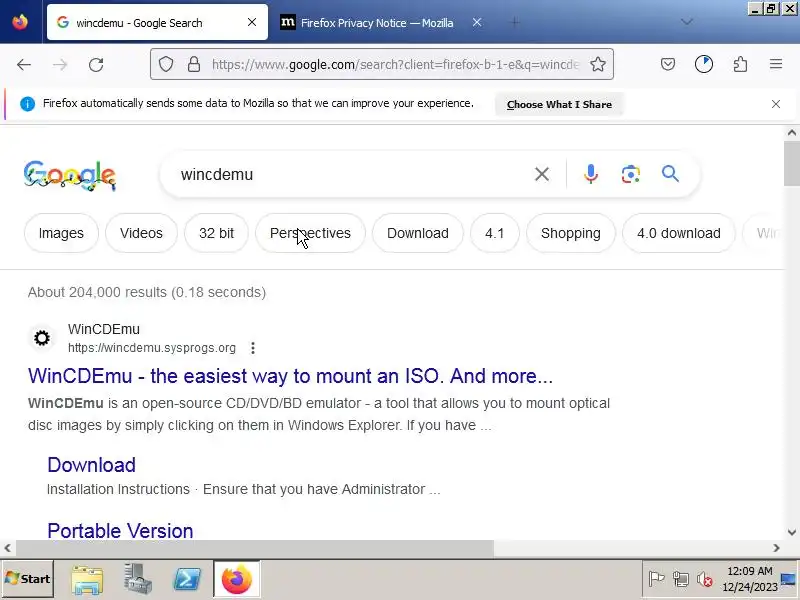Viewport: 800px width, 600px height.
Task: Click the Google holiday logo
Action: click(x=69, y=176)
